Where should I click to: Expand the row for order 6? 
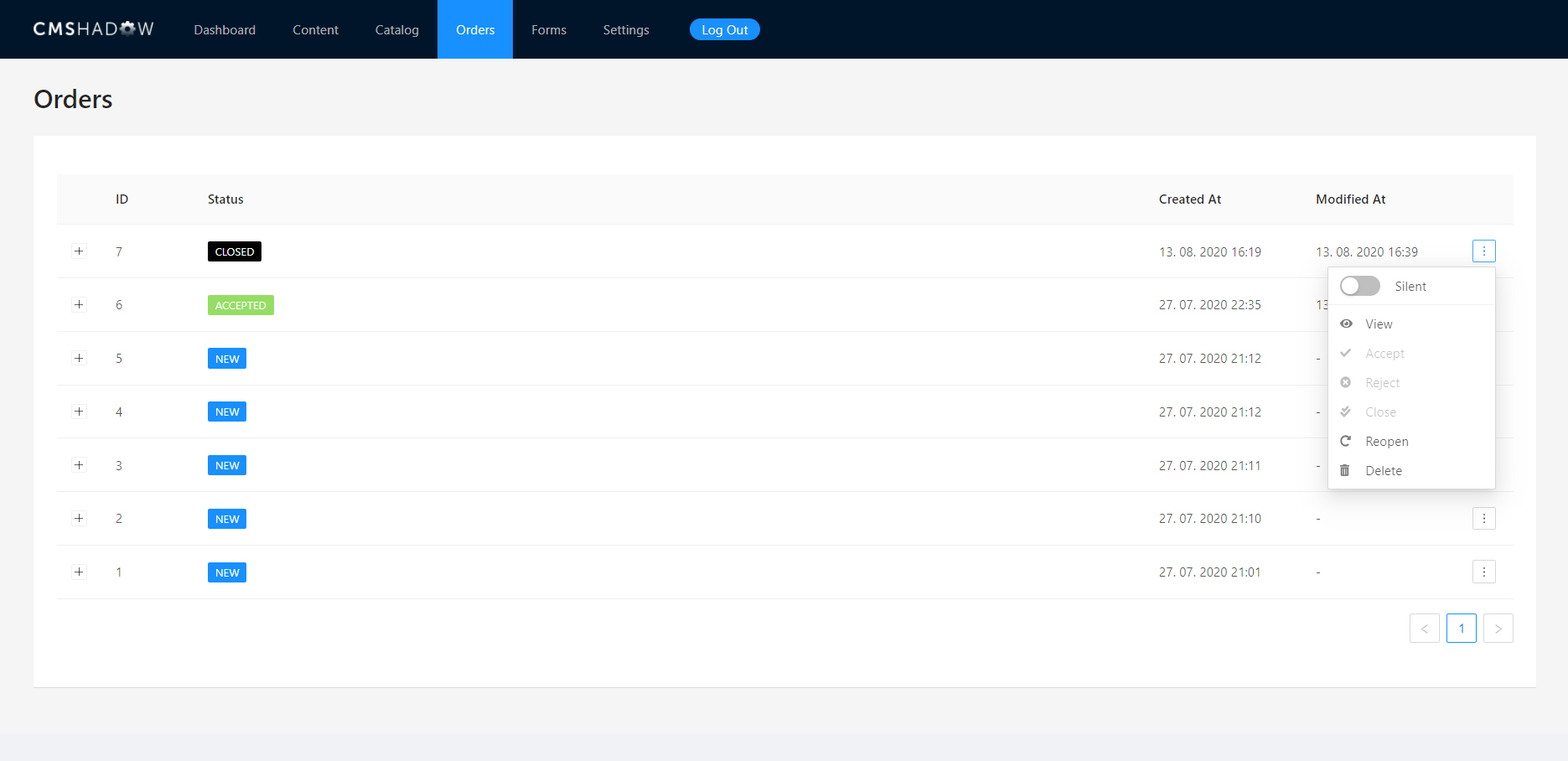79,304
